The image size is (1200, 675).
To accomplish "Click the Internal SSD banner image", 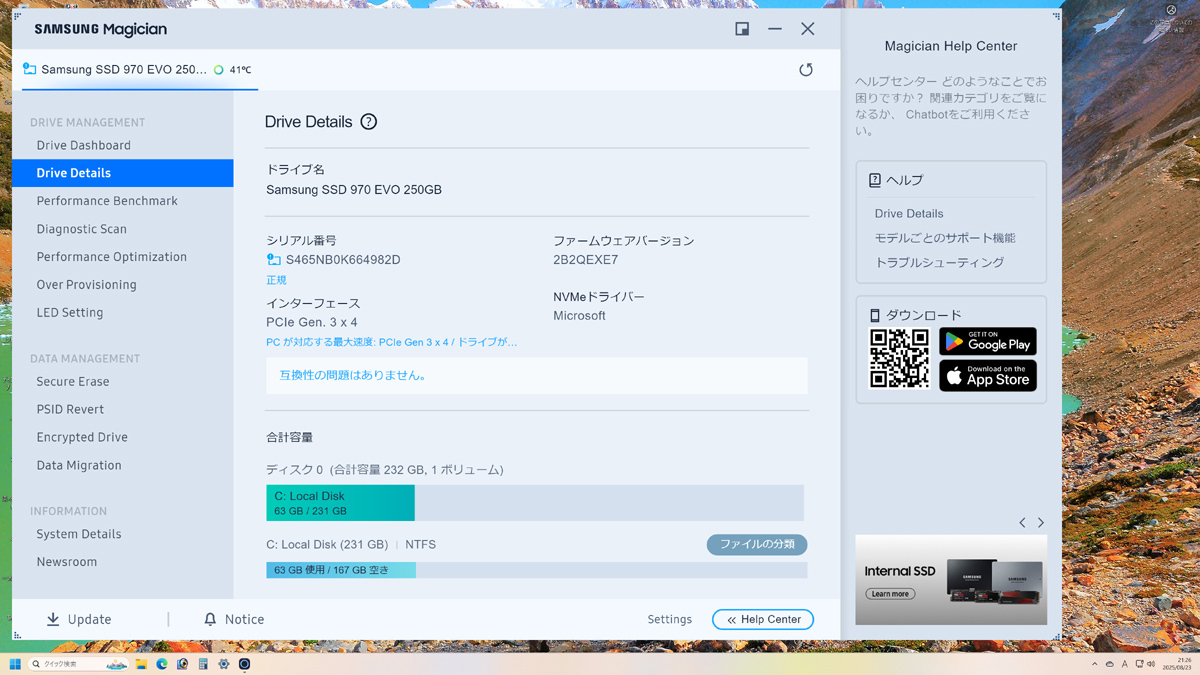I will tap(951, 580).
